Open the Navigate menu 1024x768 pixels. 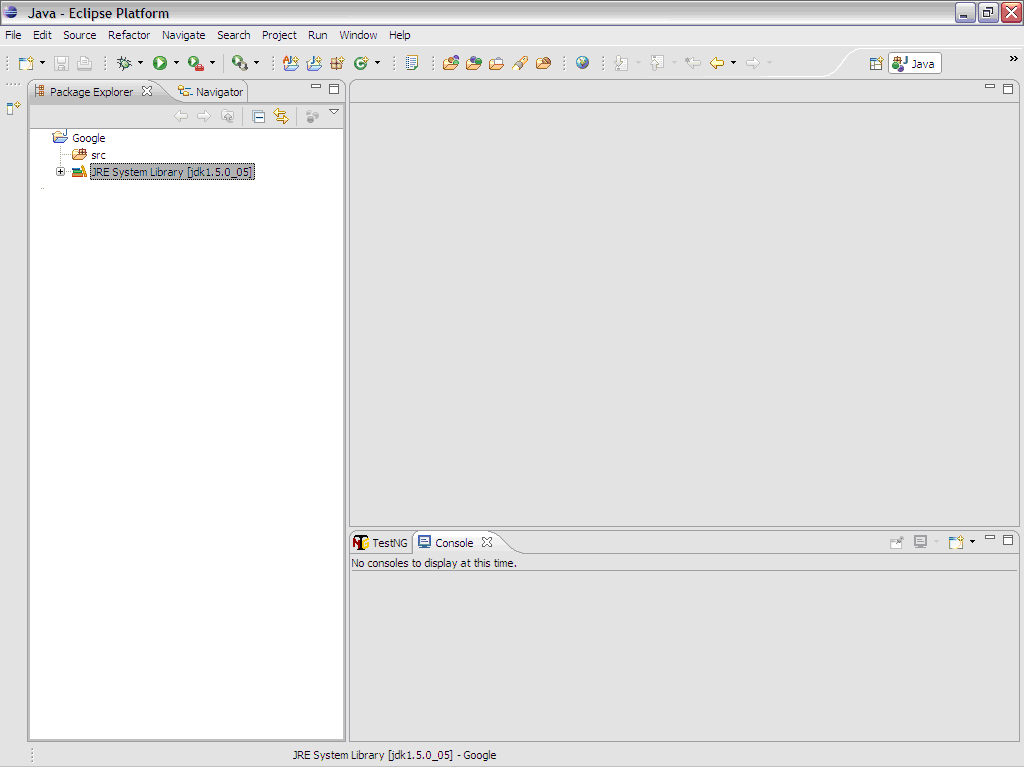coord(184,35)
